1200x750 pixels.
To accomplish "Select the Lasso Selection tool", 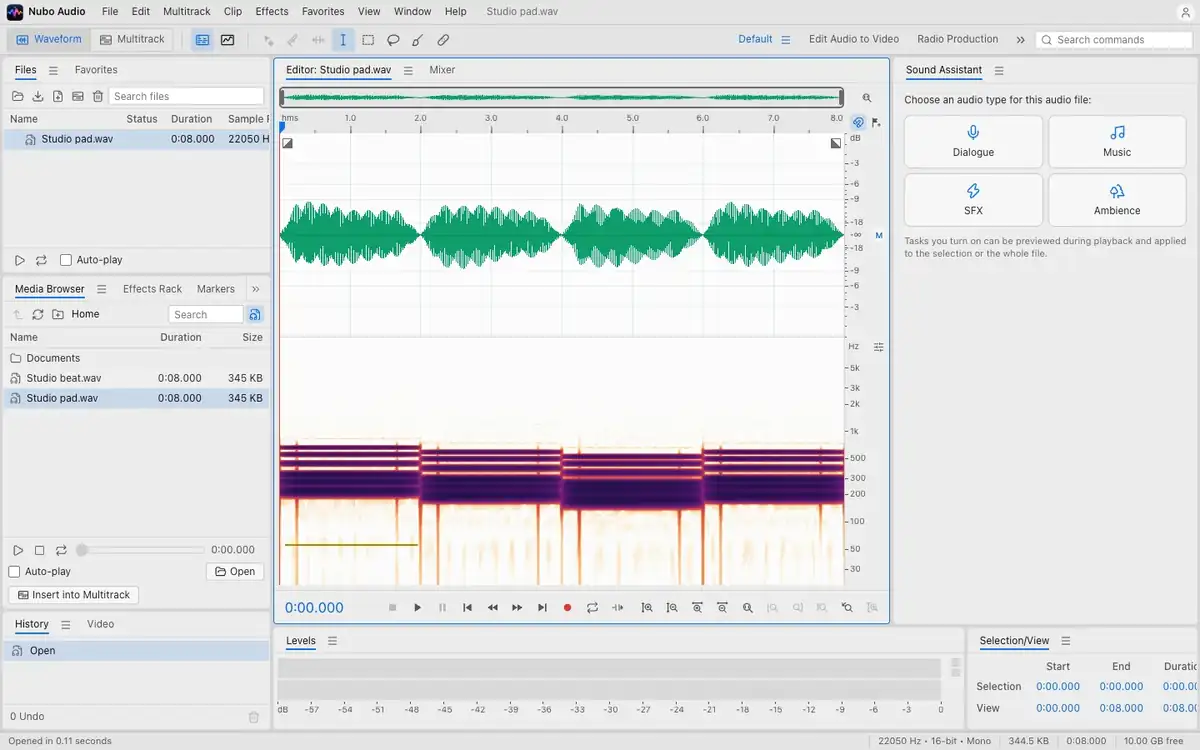I will [x=393, y=40].
